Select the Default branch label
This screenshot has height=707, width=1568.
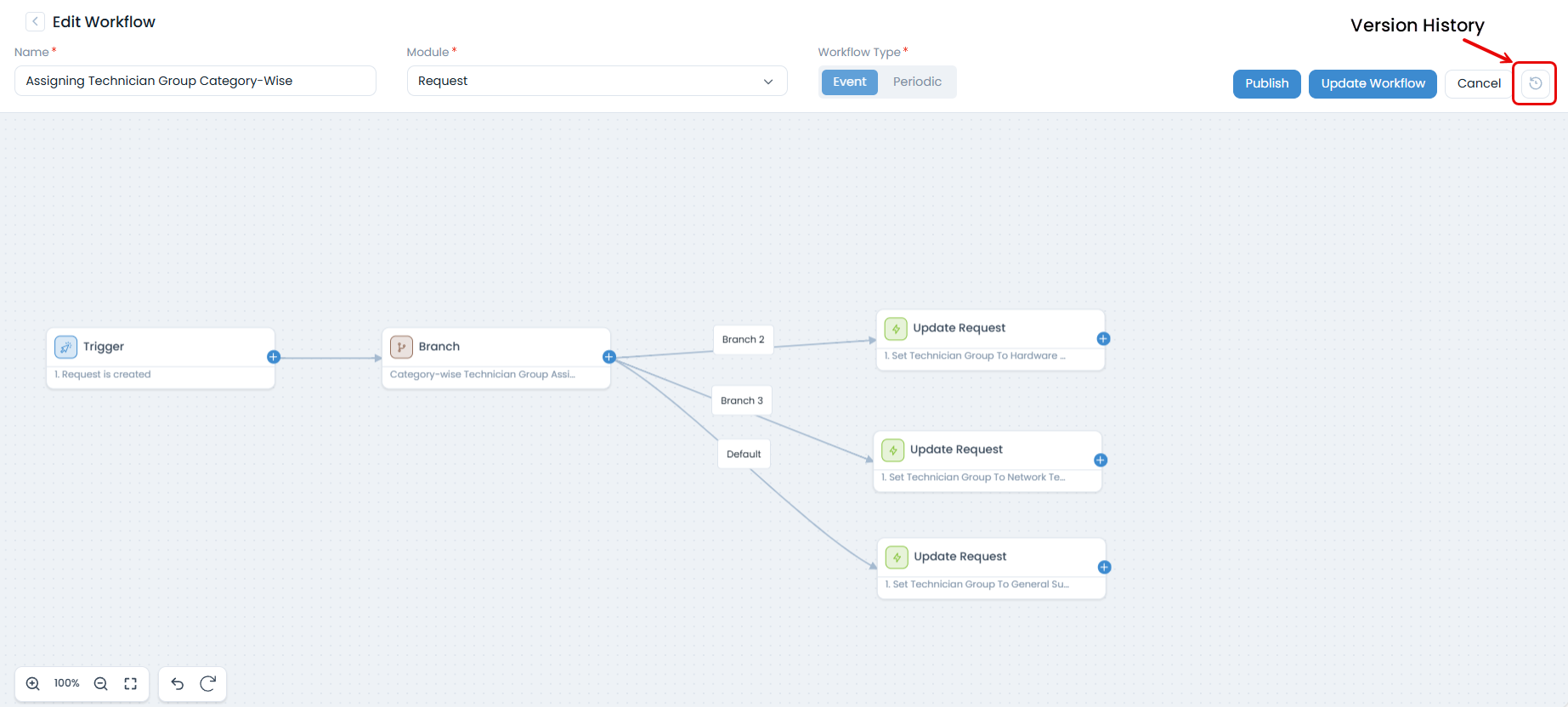tap(744, 454)
